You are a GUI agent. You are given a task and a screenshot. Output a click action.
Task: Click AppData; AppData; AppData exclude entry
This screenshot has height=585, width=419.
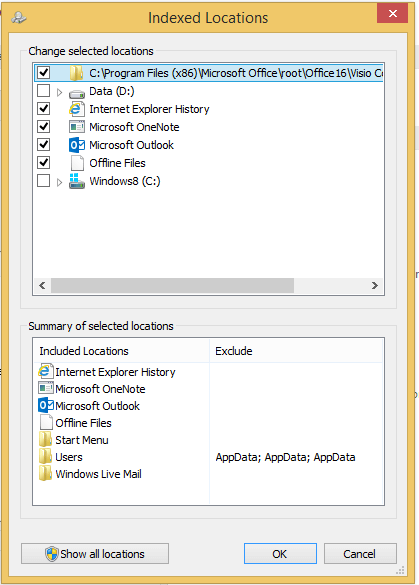pyautogui.click(x=285, y=457)
